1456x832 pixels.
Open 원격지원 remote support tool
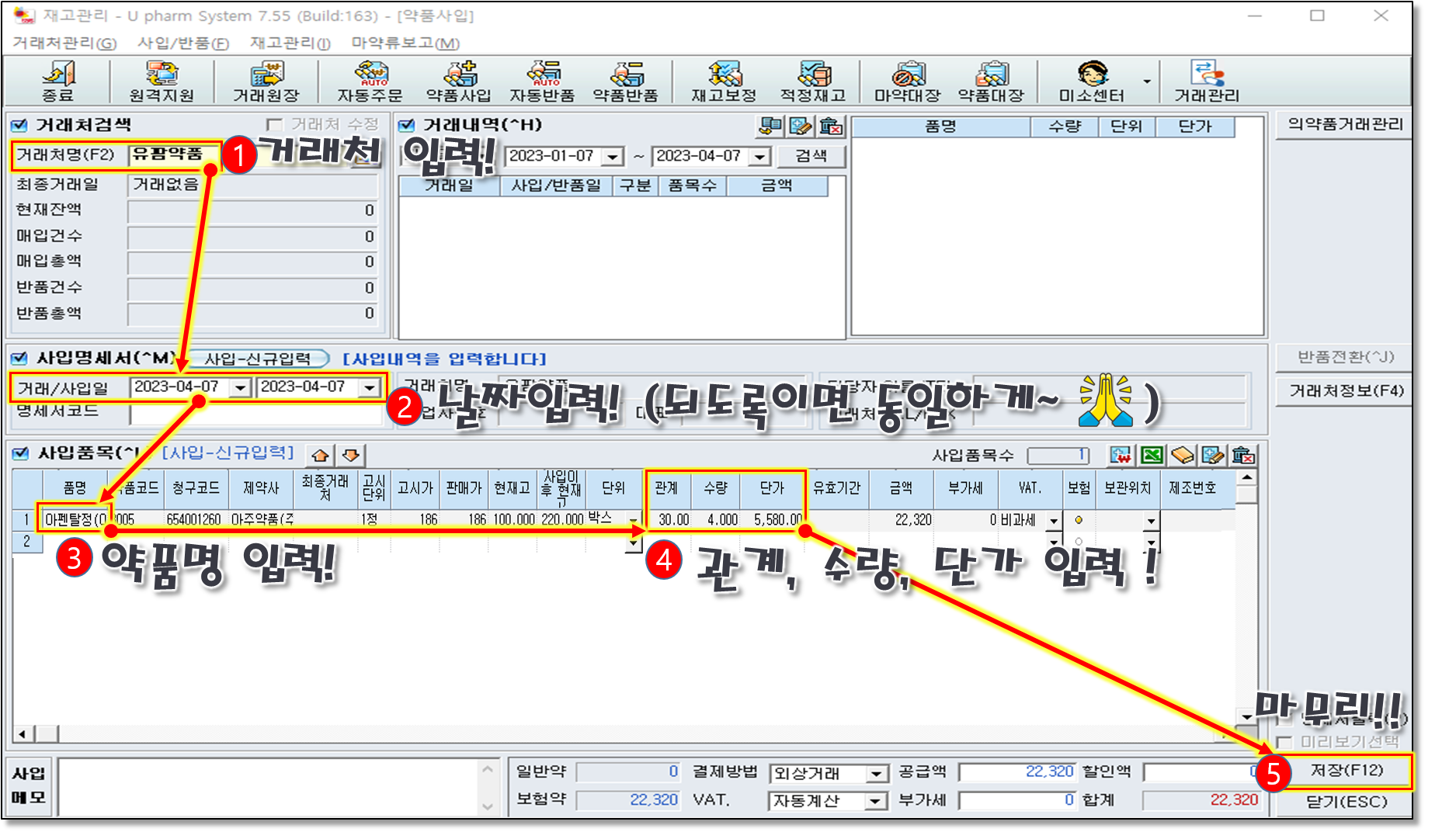point(162,81)
